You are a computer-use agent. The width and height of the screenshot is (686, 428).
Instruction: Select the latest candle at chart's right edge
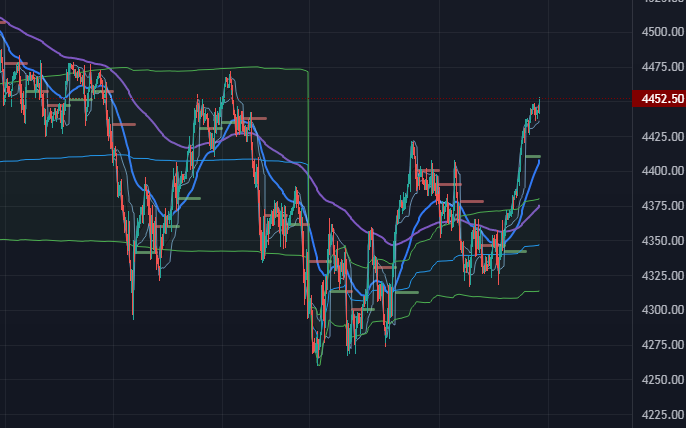[x=539, y=105]
